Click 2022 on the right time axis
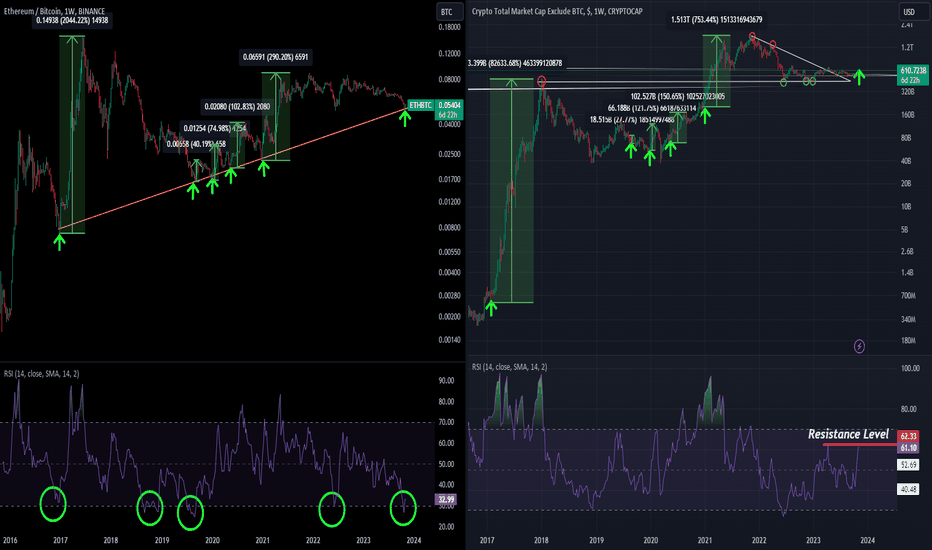Image resolution: width=932 pixels, height=550 pixels. (x=759, y=540)
